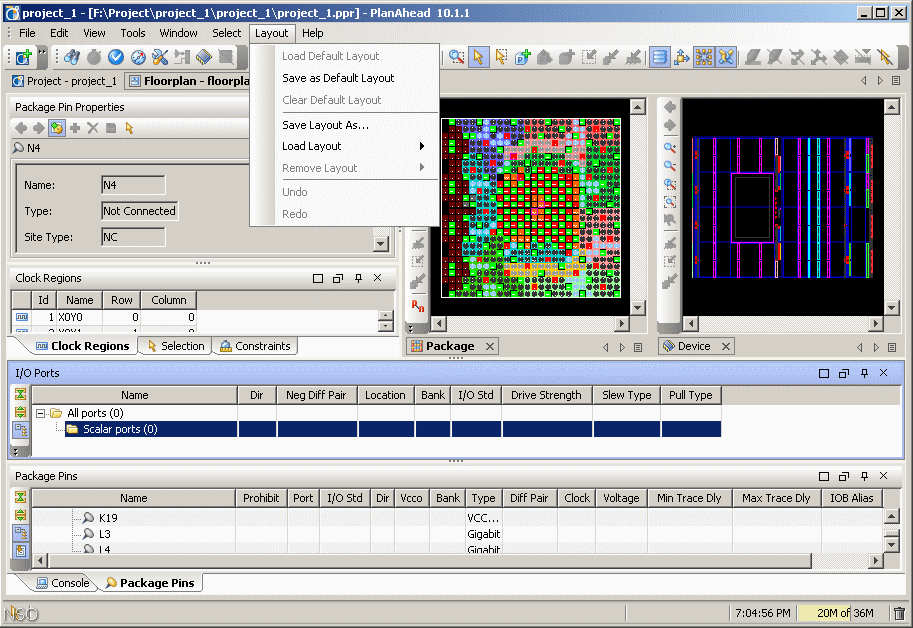Select the arrow pointer tool in main toolbar
The image size is (913, 628).
(x=479, y=57)
